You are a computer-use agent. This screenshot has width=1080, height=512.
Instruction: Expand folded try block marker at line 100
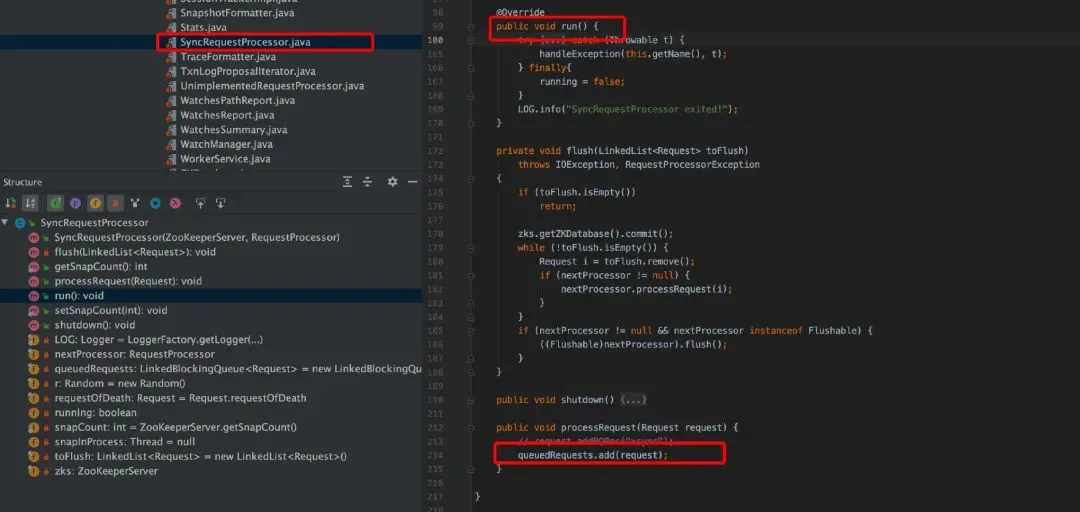[x=470, y=41]
